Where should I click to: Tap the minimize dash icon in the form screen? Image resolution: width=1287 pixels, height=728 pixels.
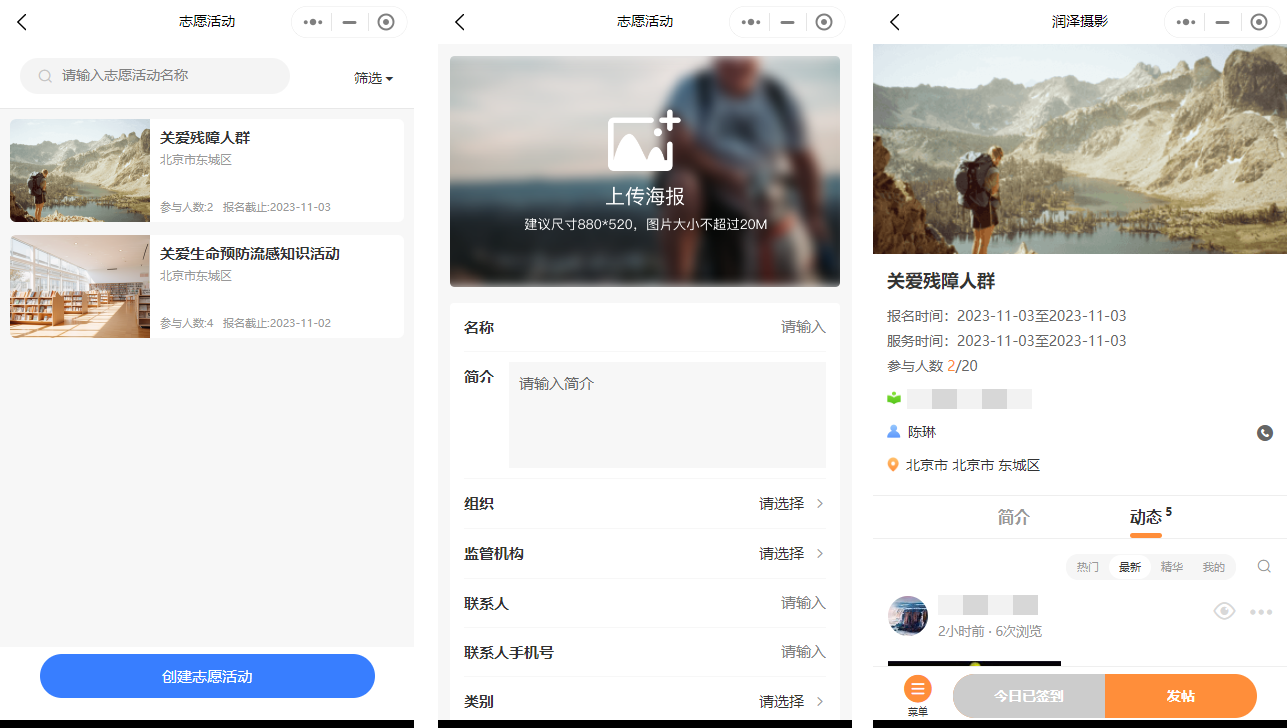[x=788, y=22]
